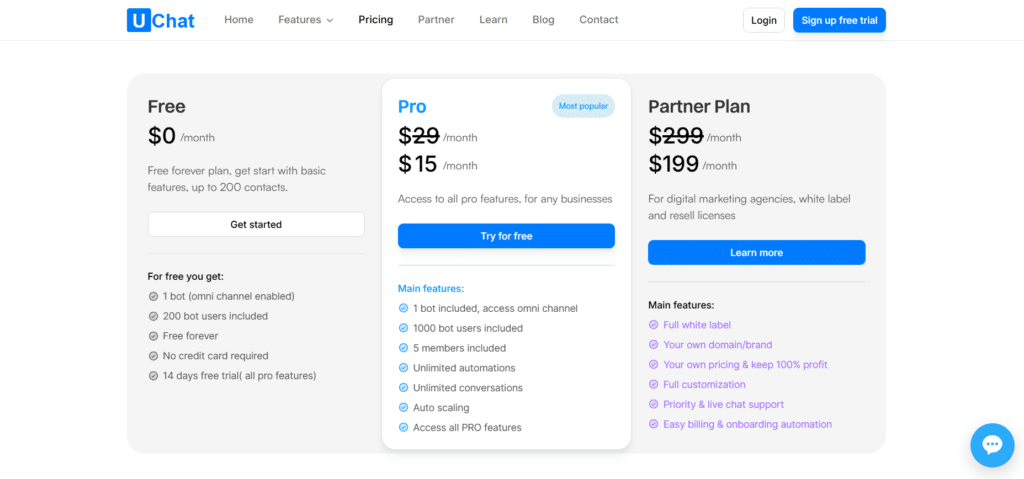
Task: Click checkmark icon beside Unlimited automations
Action: pyautogui.click(x=403, y=368)
